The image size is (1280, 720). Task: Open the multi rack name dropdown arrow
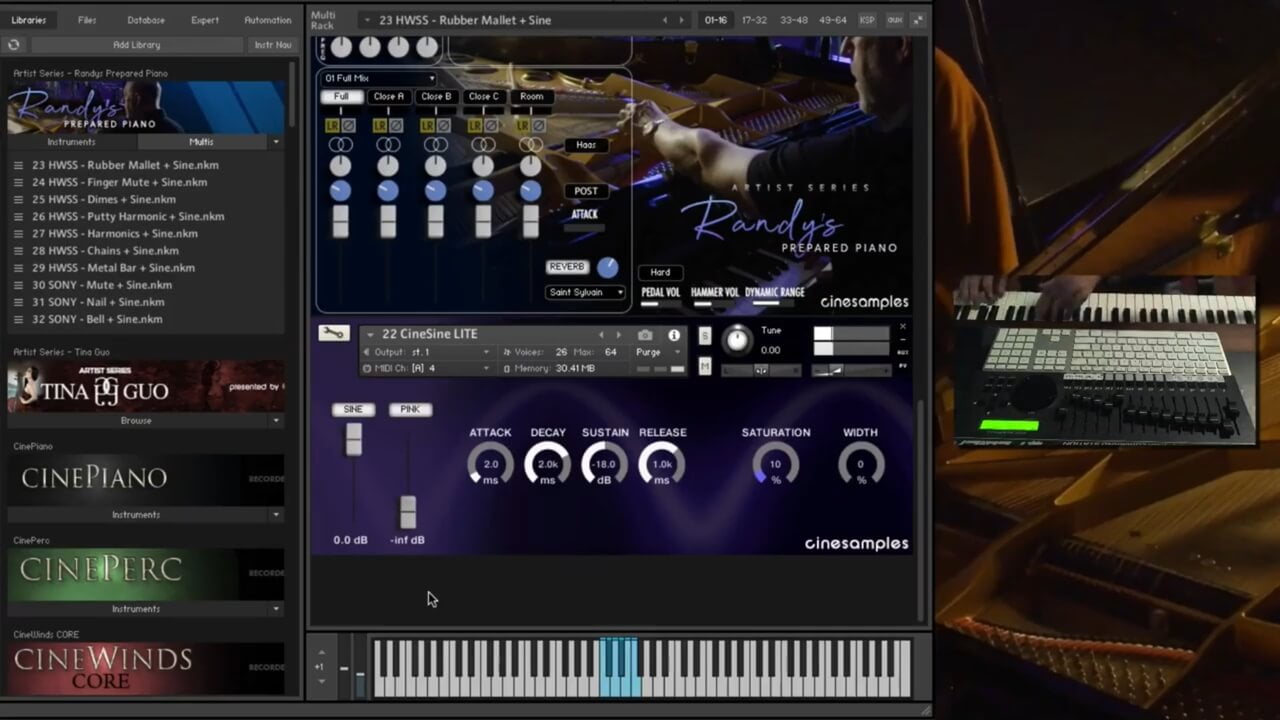[367, 20]
